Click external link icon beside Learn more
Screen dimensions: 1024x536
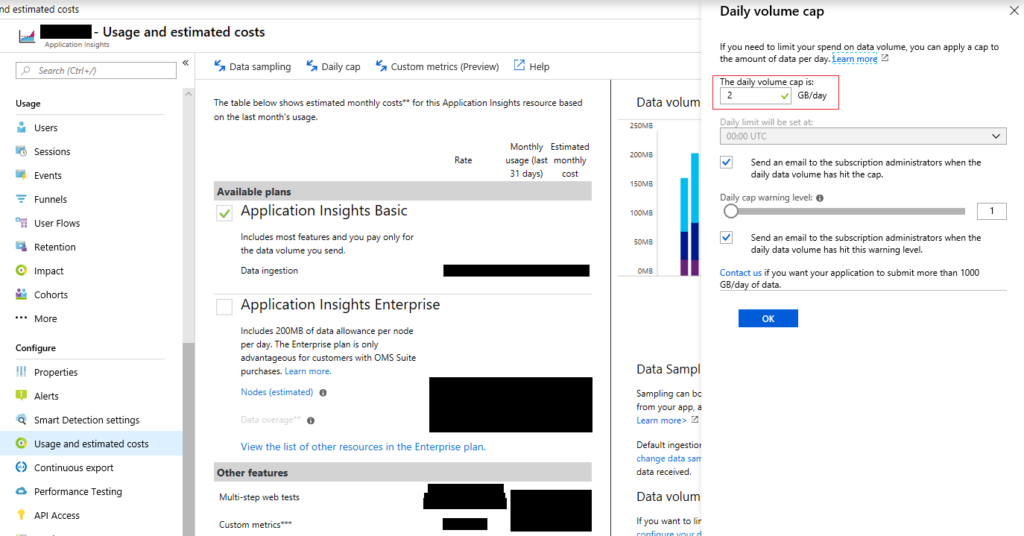(885, 58)
